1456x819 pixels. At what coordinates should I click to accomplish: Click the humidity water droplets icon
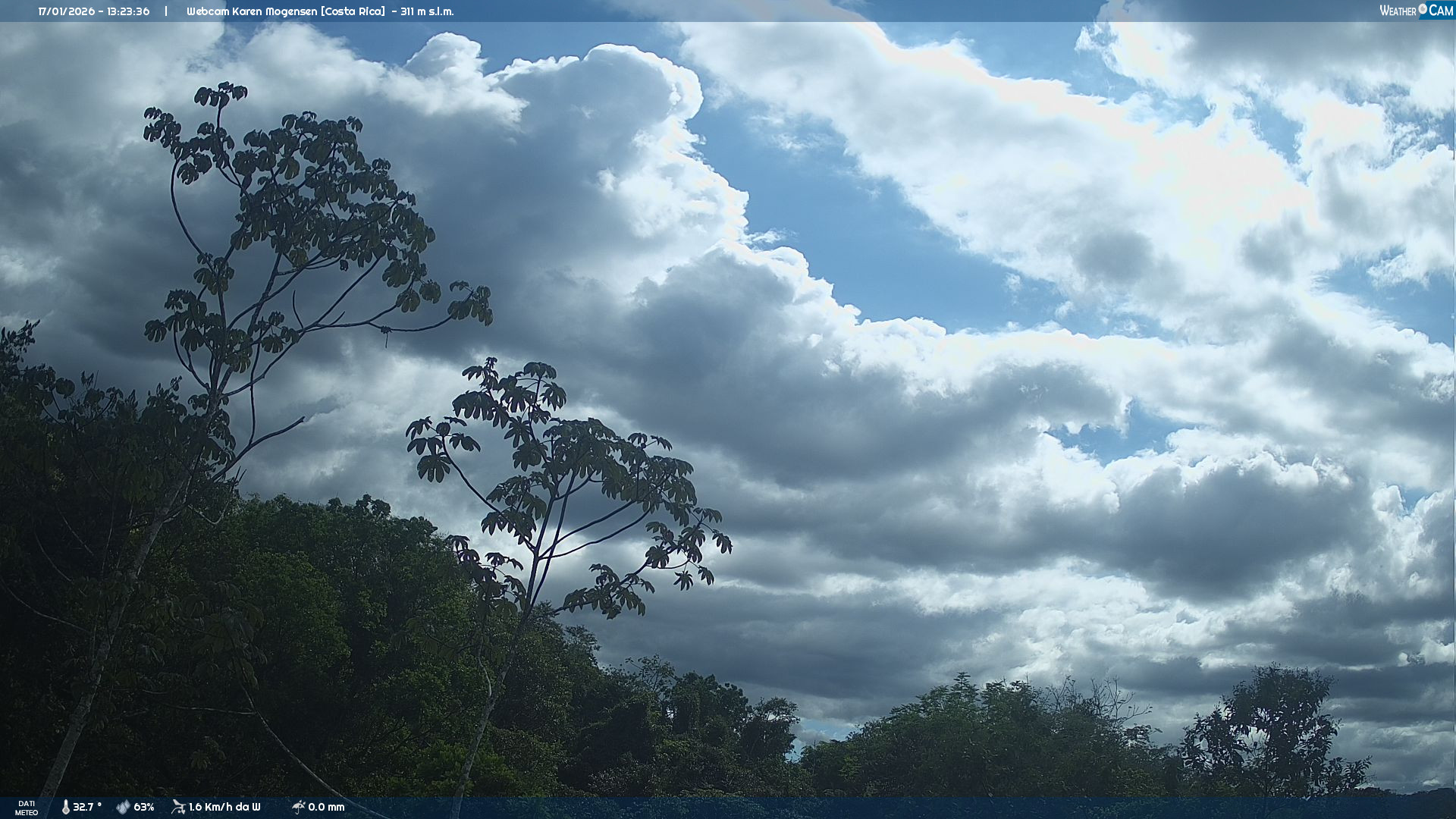tap(123, 807)
